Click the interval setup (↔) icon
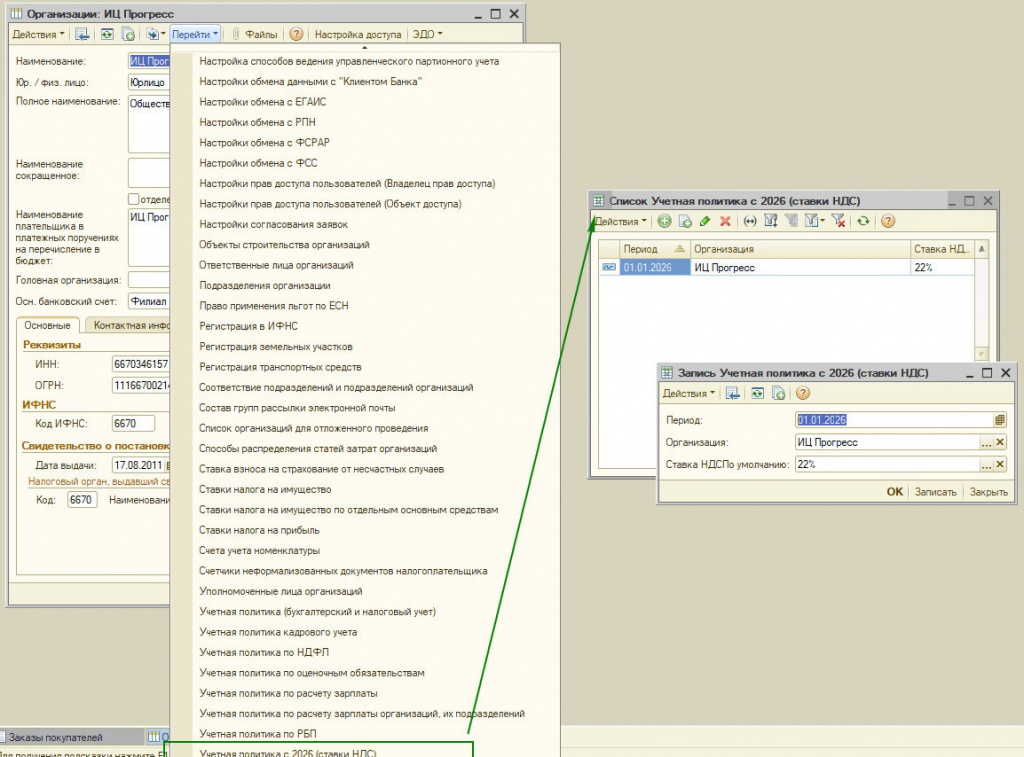 750,221
